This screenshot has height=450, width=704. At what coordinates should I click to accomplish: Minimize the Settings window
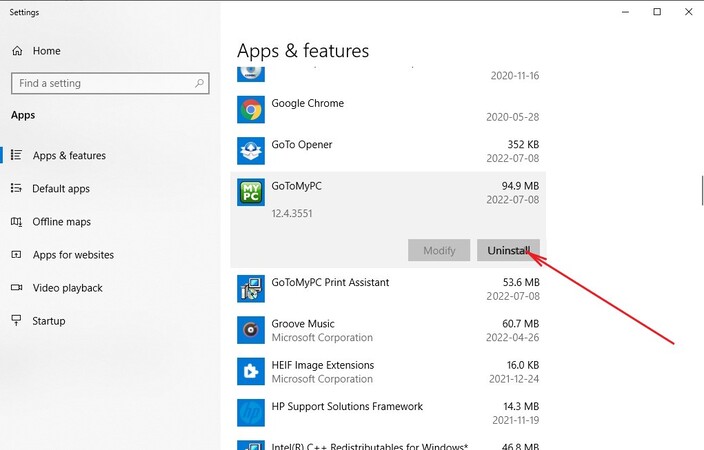click(625, 12)
